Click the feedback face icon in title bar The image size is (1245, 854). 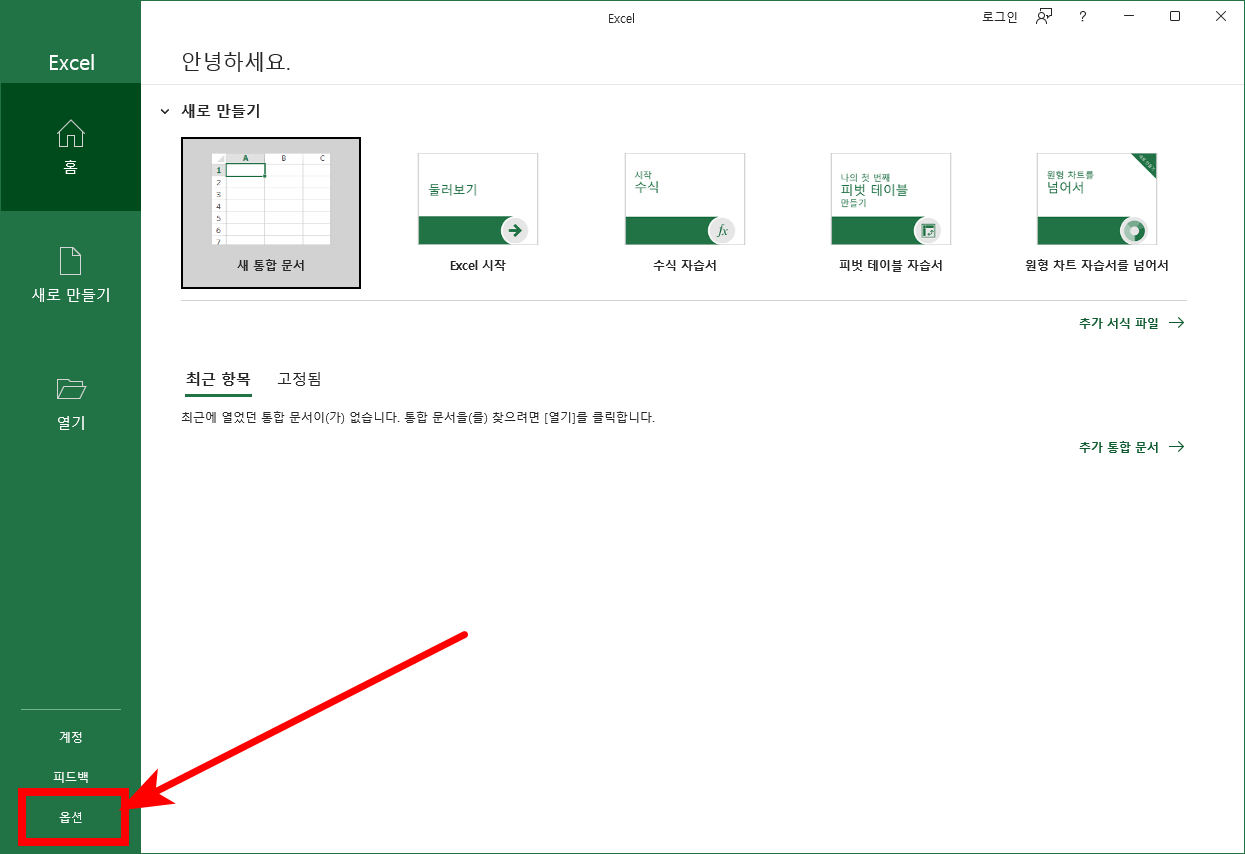click(x=1044, y=17)
